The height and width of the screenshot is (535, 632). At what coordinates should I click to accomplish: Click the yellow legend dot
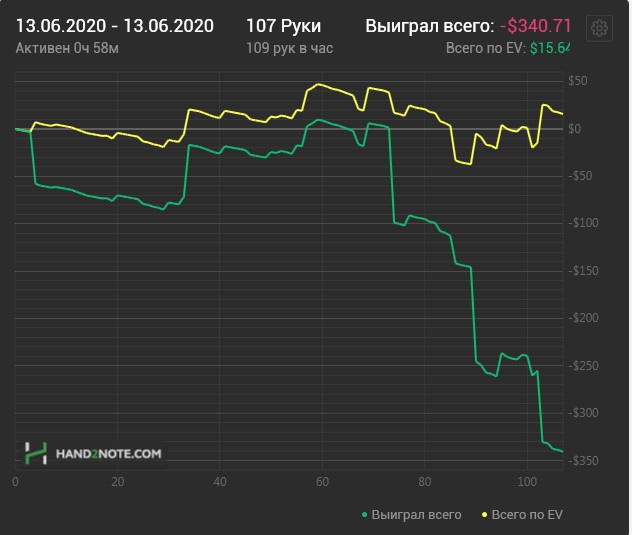(x=485, y=515)
